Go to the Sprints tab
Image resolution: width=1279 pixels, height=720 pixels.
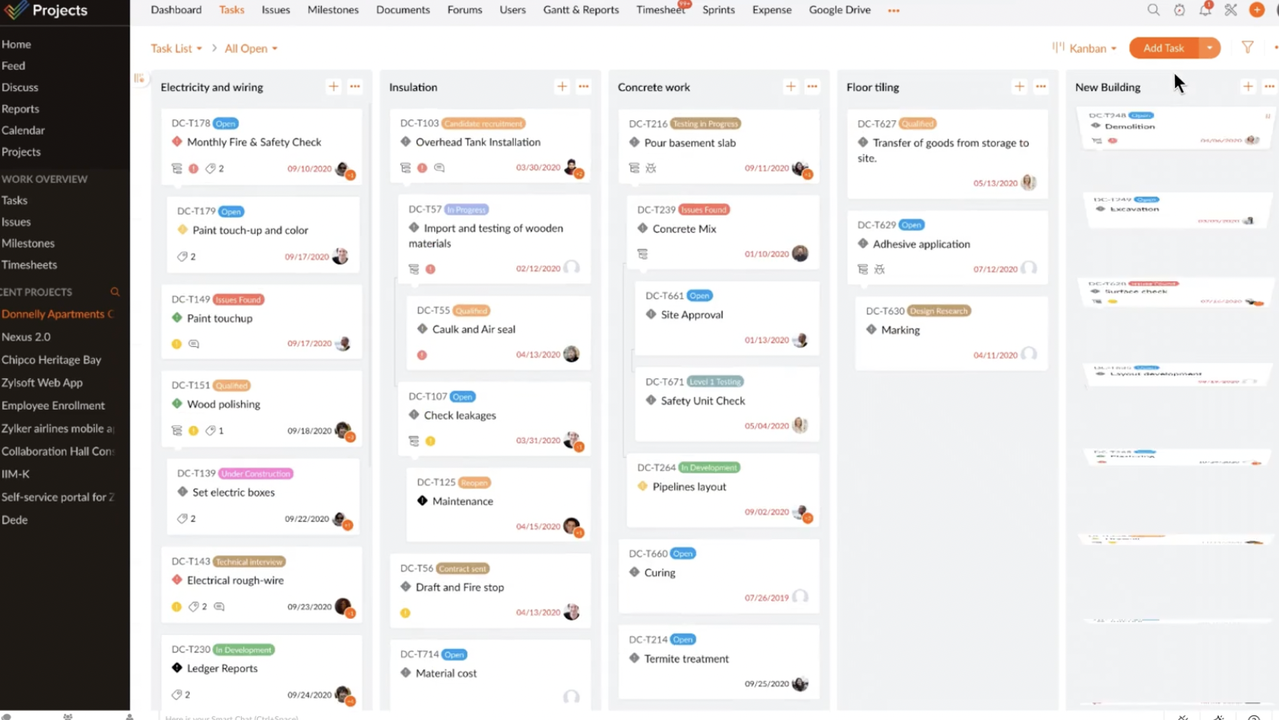[x=719, y=10]
